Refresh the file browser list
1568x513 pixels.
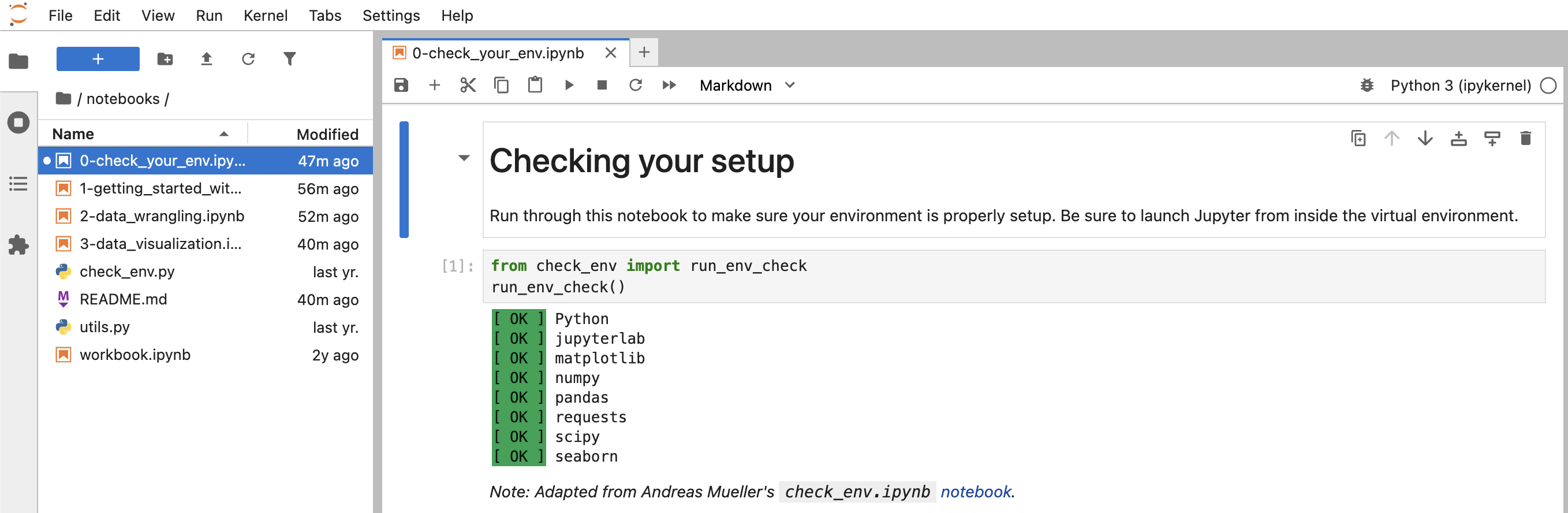coord(248,59)
